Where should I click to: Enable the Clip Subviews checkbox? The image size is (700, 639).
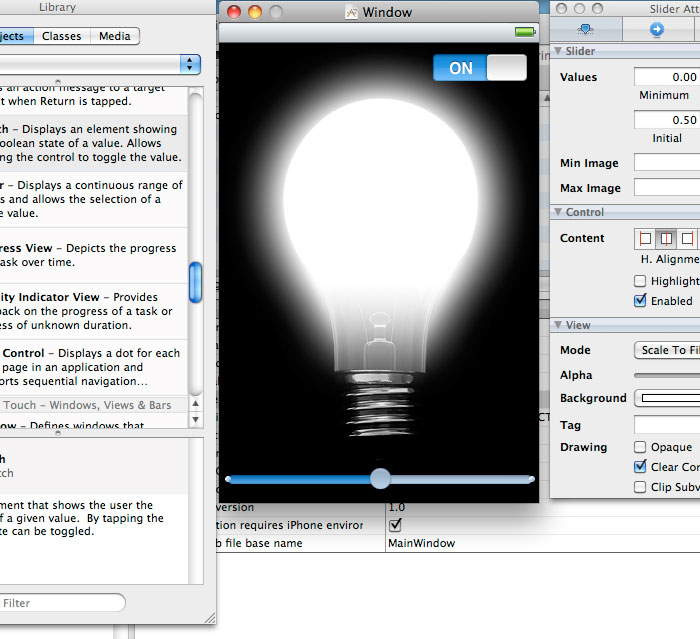tap(640, 487)
